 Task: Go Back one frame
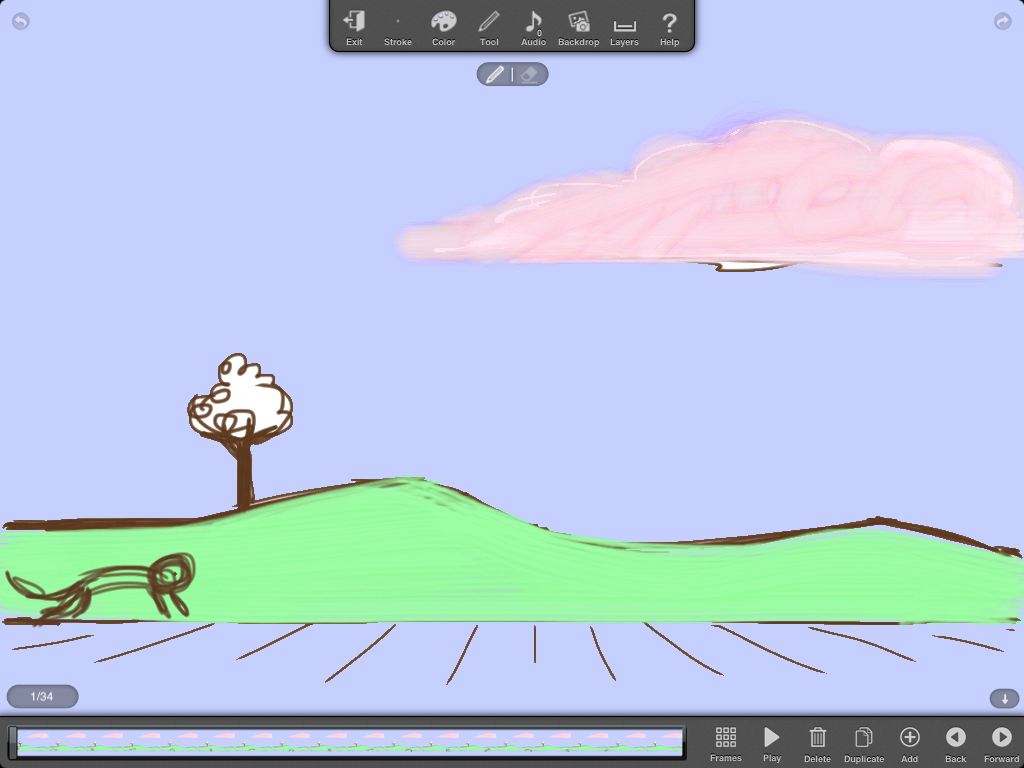click(956, 743)
